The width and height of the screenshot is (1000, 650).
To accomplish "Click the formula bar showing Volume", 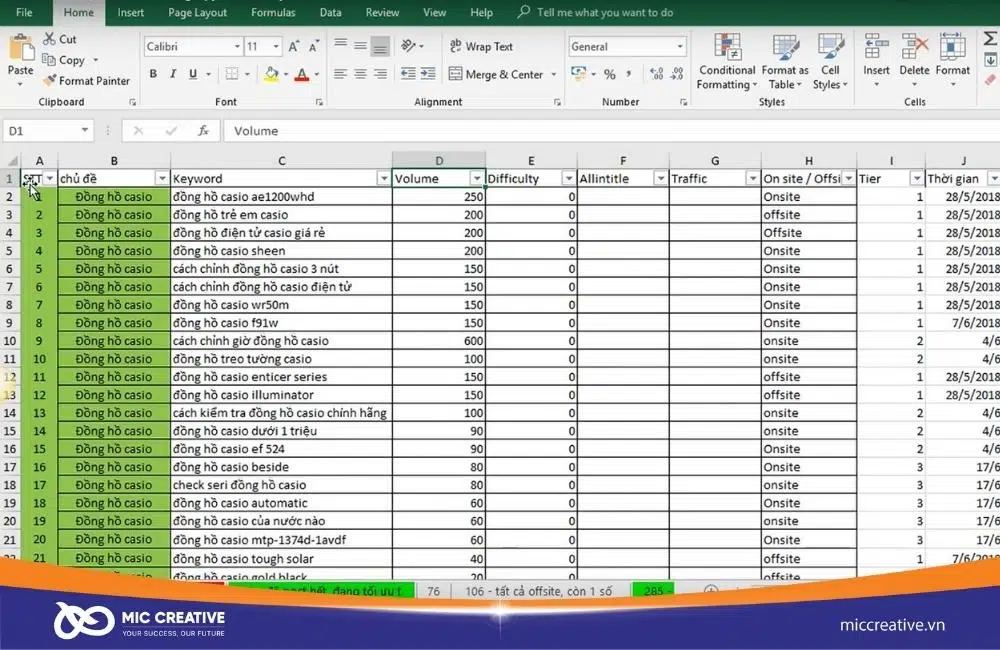I will pyautogui.click(x=611, y=131).
